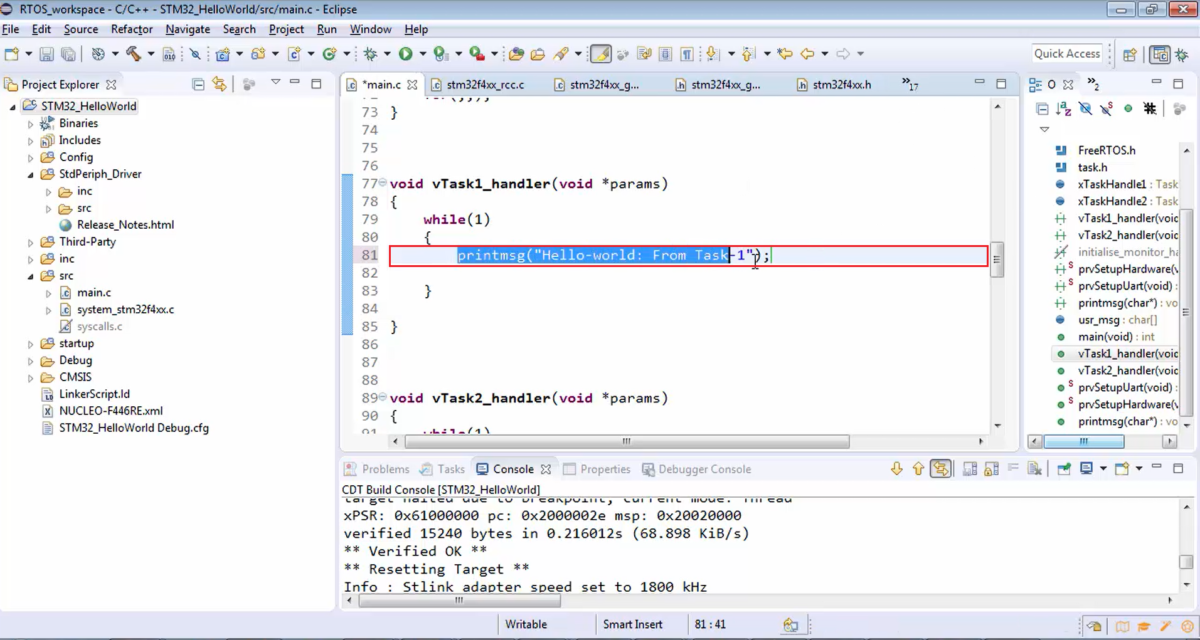Open the Open Console dropdown arrow
This screenshot has height=640, width=1200.
click(1139, 468)
